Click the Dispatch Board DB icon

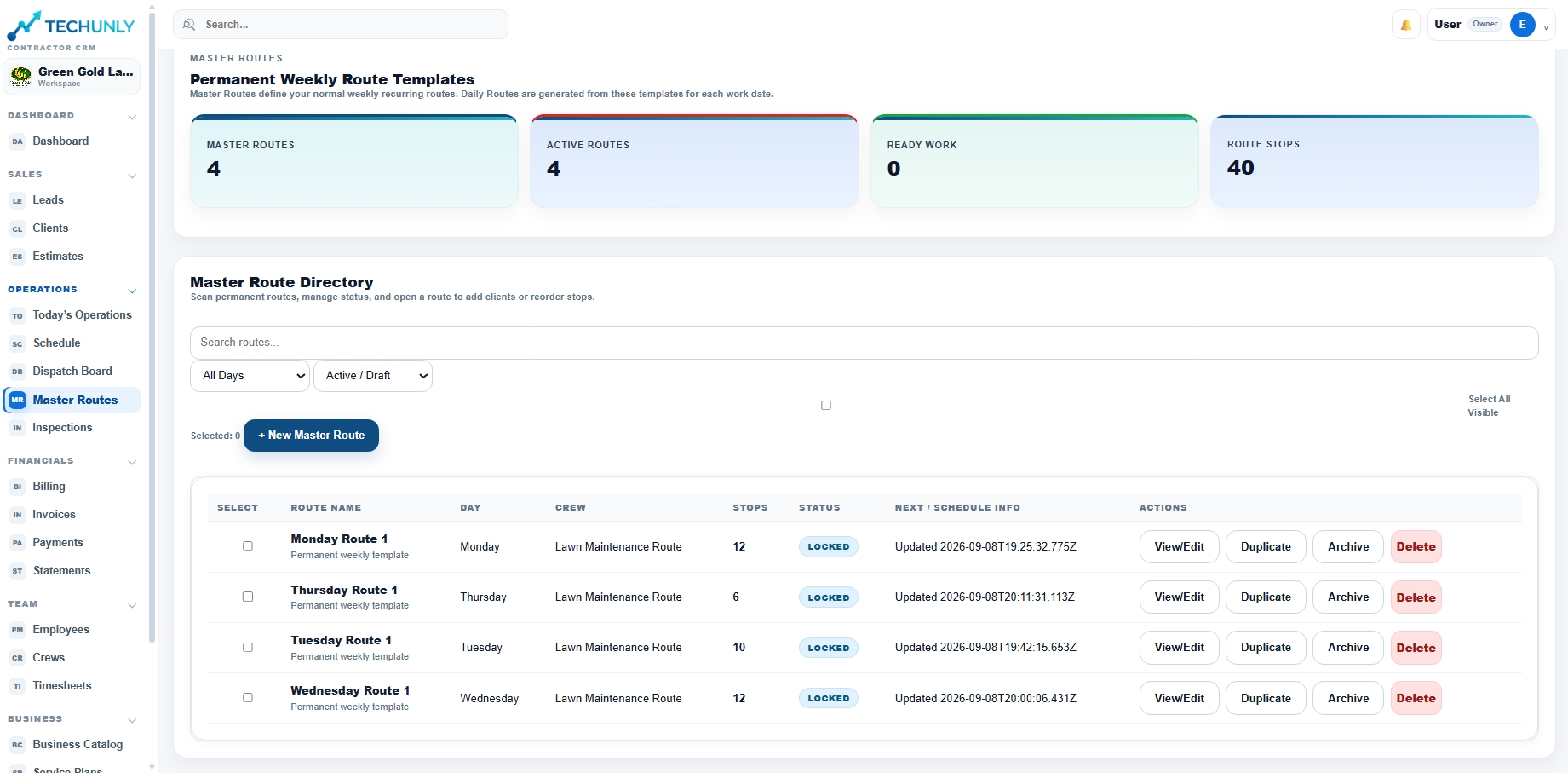coord(17,372)
